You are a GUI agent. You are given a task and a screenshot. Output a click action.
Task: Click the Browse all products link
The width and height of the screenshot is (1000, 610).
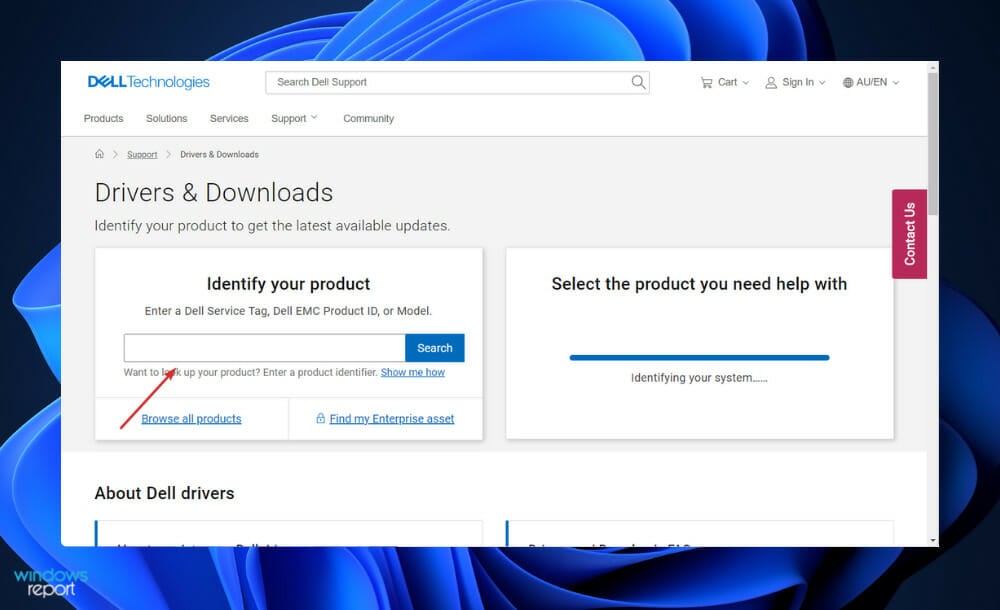pos(191,419)
